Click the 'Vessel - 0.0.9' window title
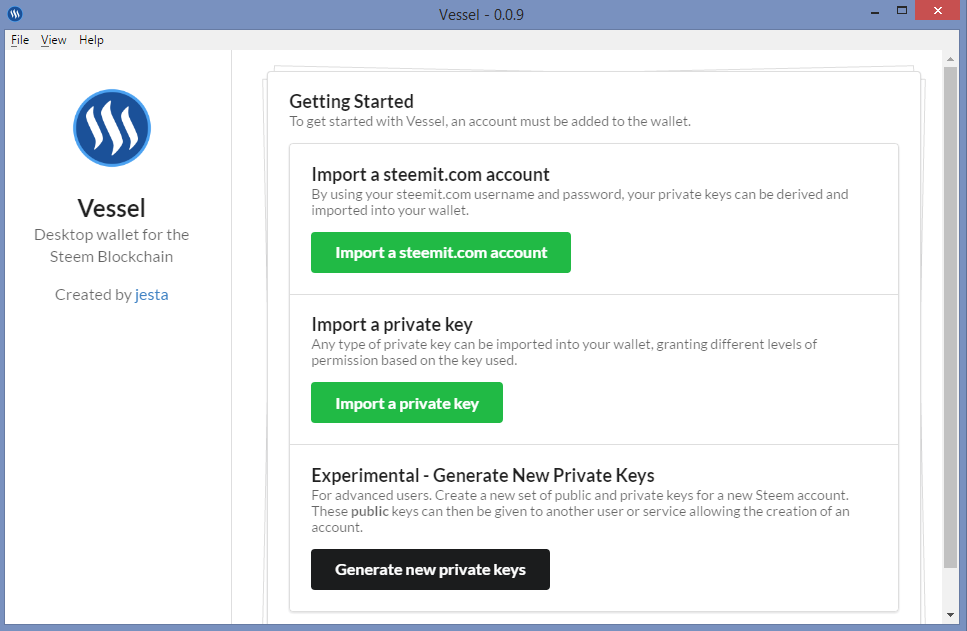 click(482, 14)
